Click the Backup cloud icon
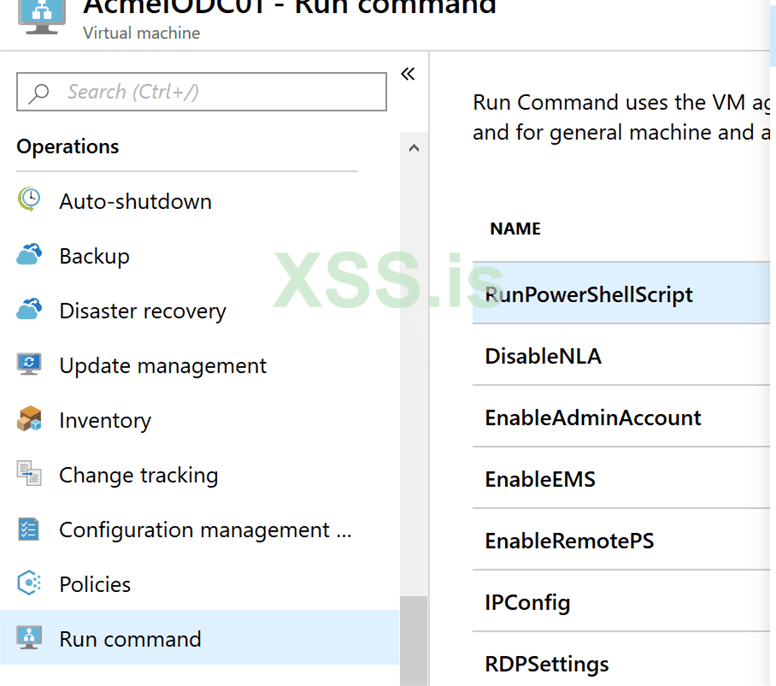The image size is (776, 686). coord(29,255)
